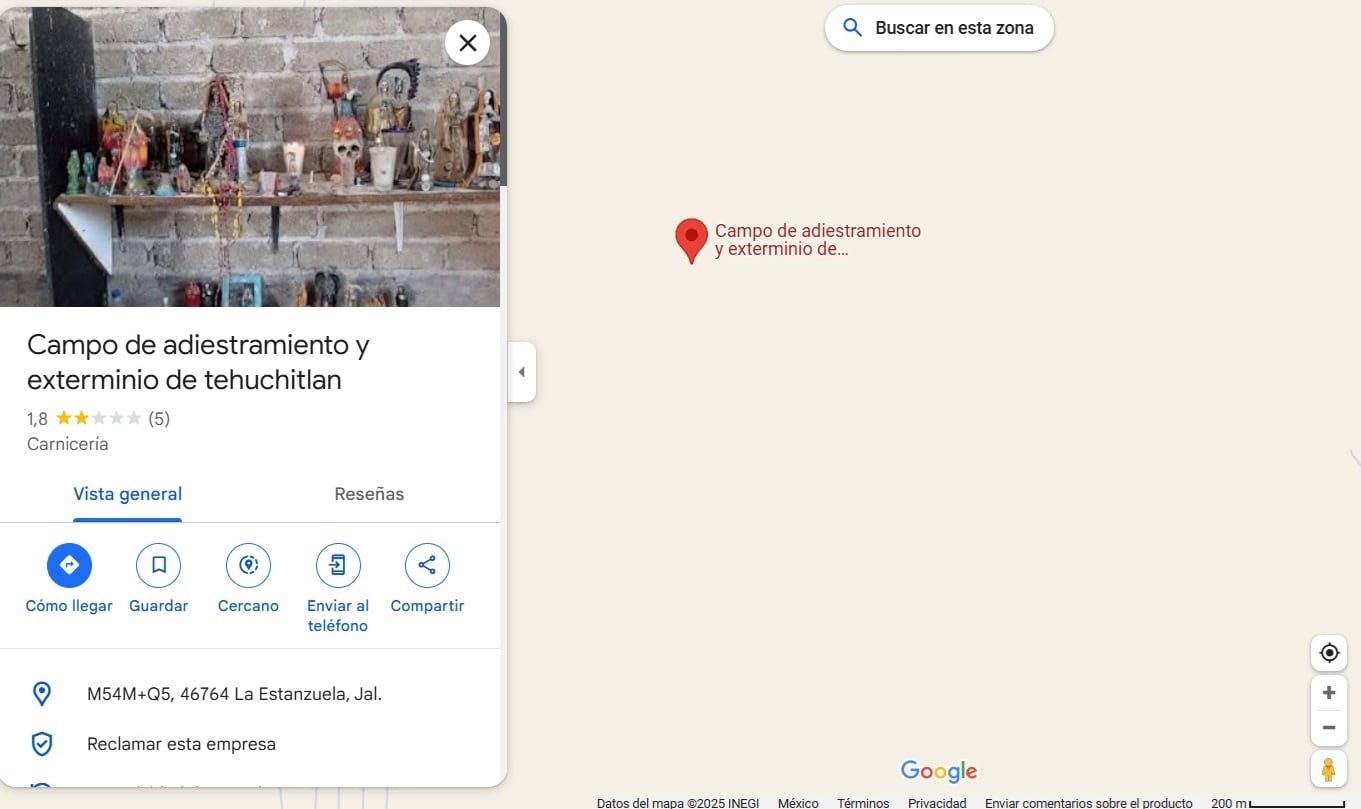
Task: Share the place with the Compartir icon
Action: [x=427, y=566]
